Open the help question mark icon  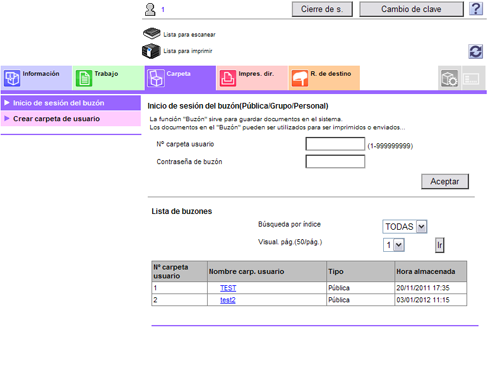point(476,9)
